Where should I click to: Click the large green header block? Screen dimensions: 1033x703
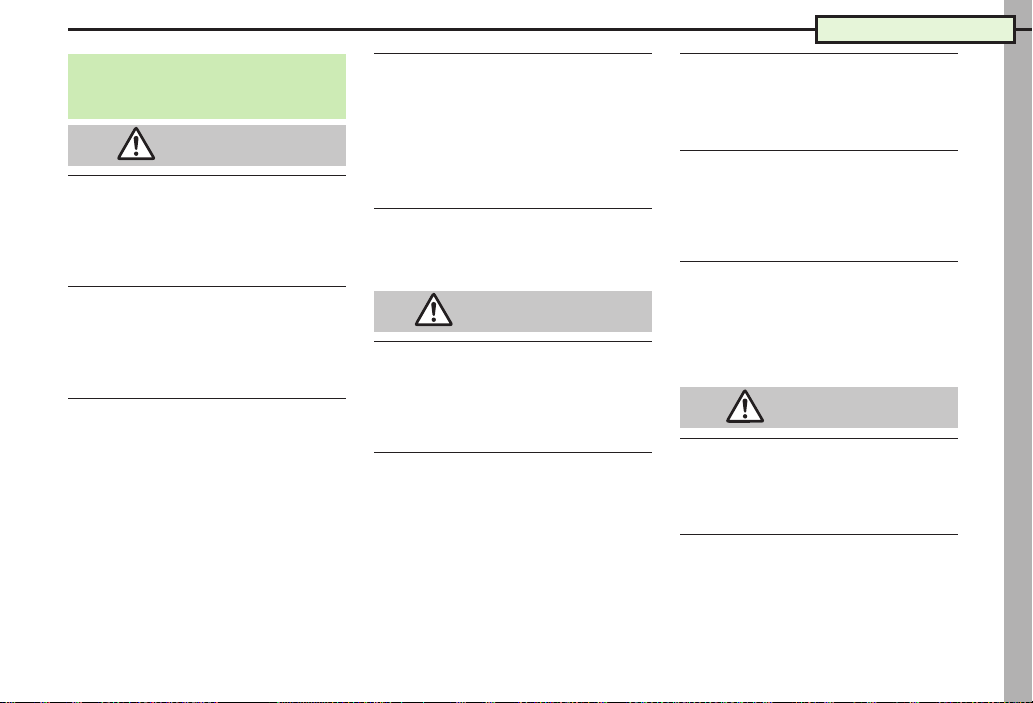[207, 86]
